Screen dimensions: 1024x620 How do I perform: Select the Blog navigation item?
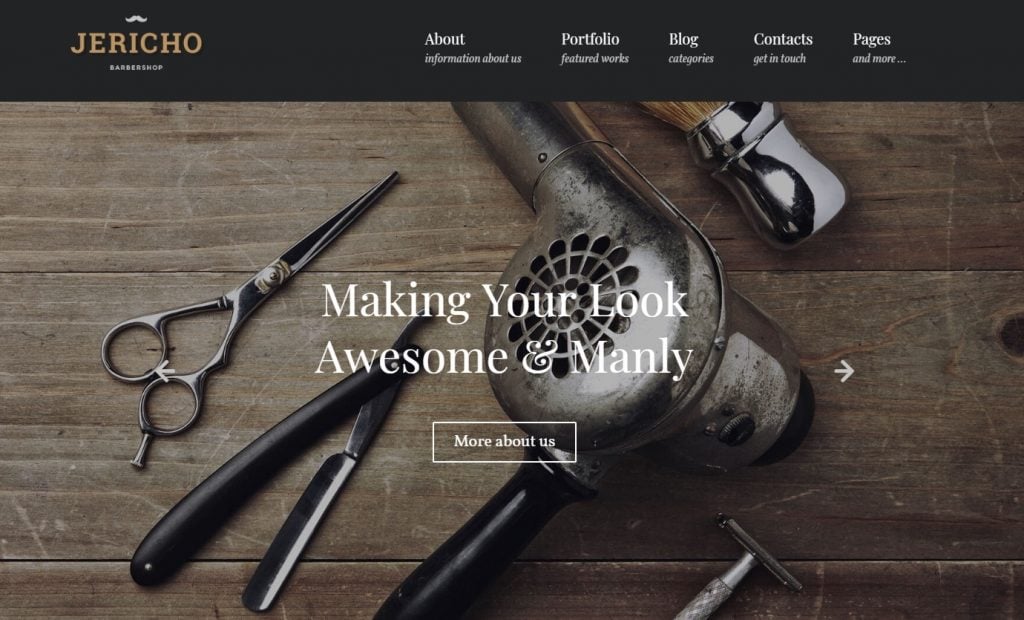pos(683,39)
